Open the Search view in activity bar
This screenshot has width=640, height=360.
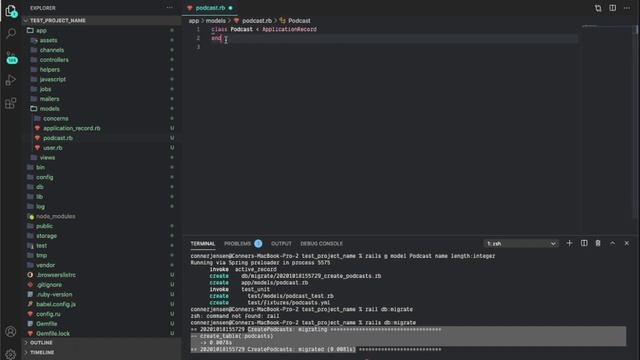point(11,33)
